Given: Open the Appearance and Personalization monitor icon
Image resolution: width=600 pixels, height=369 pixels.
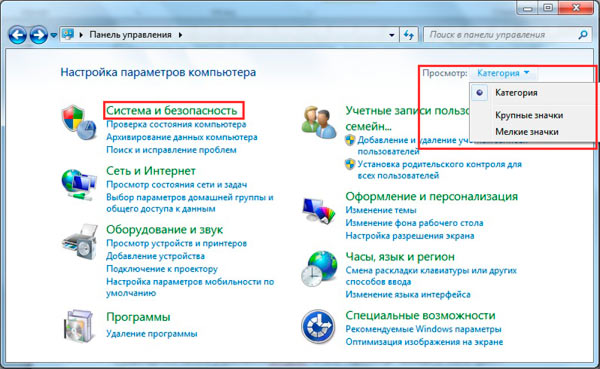Looking at the screenshot, I should point(318,210).
